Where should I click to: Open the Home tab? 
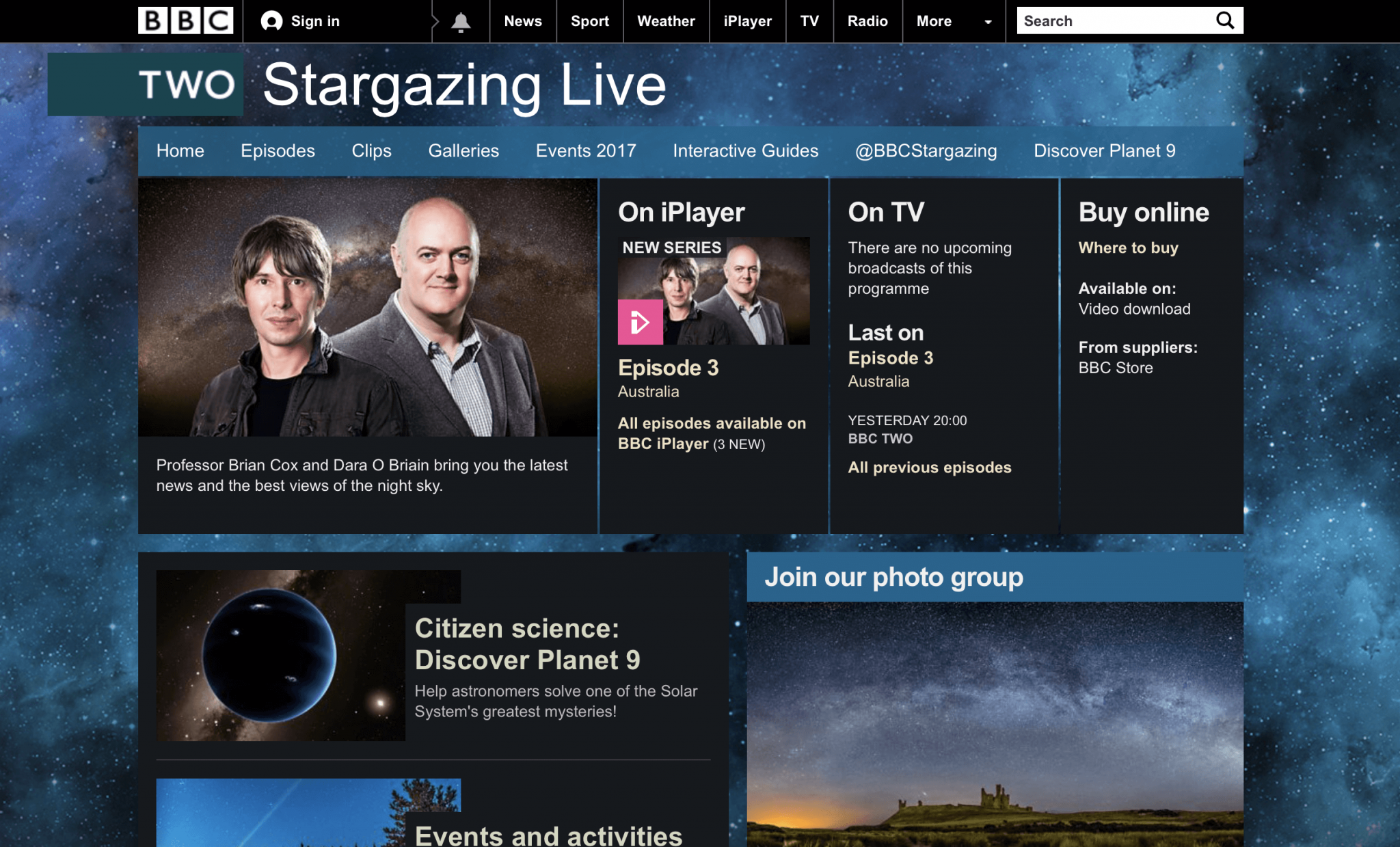180,150
